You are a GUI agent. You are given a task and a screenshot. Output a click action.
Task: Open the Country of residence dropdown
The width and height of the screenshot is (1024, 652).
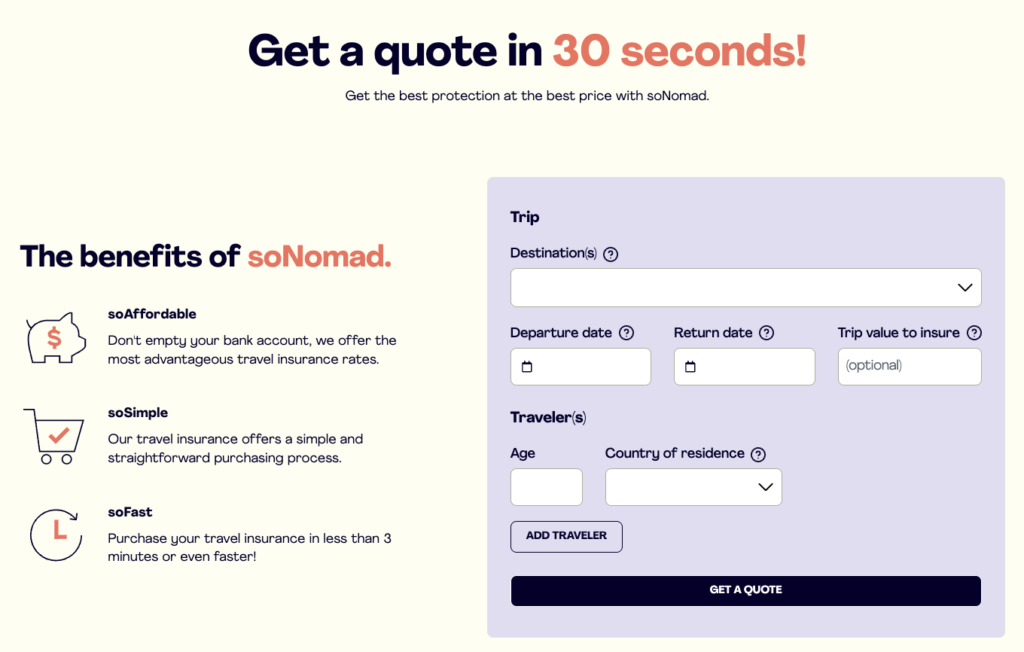point(692,487)
